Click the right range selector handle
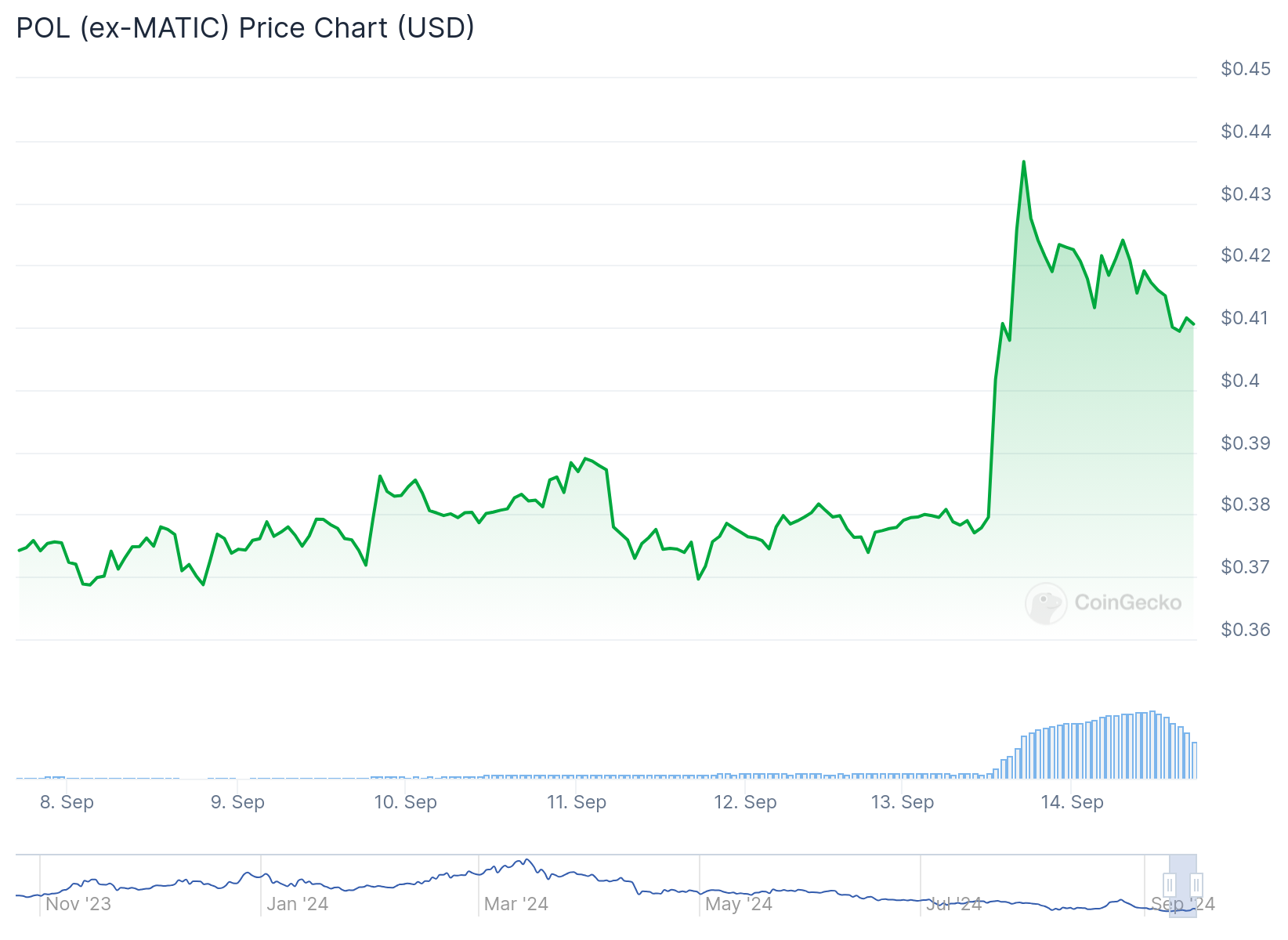1288x940 pixels. [1196, 885]
